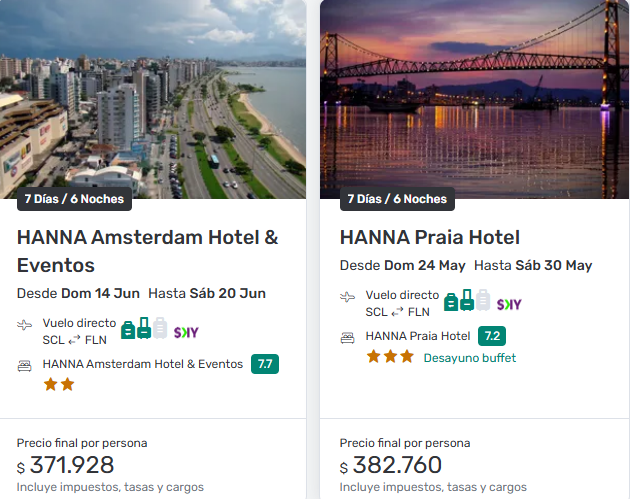Click the baggage icons on the Praia Hotel card
Screen dimensions: 630x499
(467, 300)
